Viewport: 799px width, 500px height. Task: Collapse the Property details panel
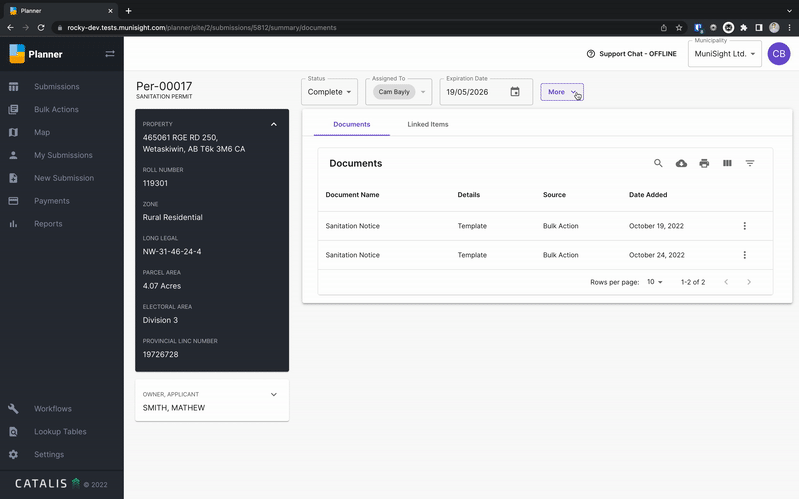point(274,124)
